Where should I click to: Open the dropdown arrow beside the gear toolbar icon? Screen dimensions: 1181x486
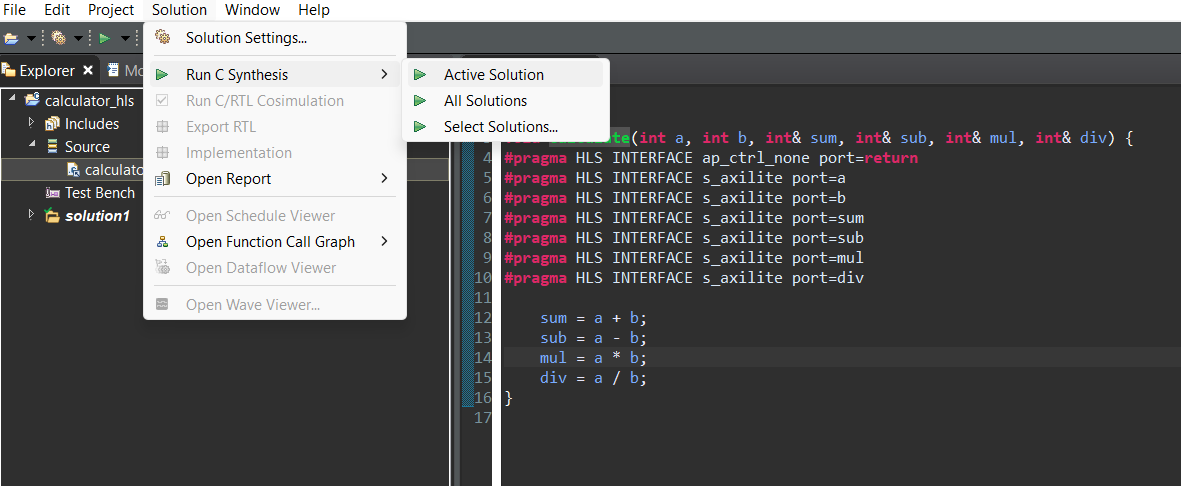[78, 38]
